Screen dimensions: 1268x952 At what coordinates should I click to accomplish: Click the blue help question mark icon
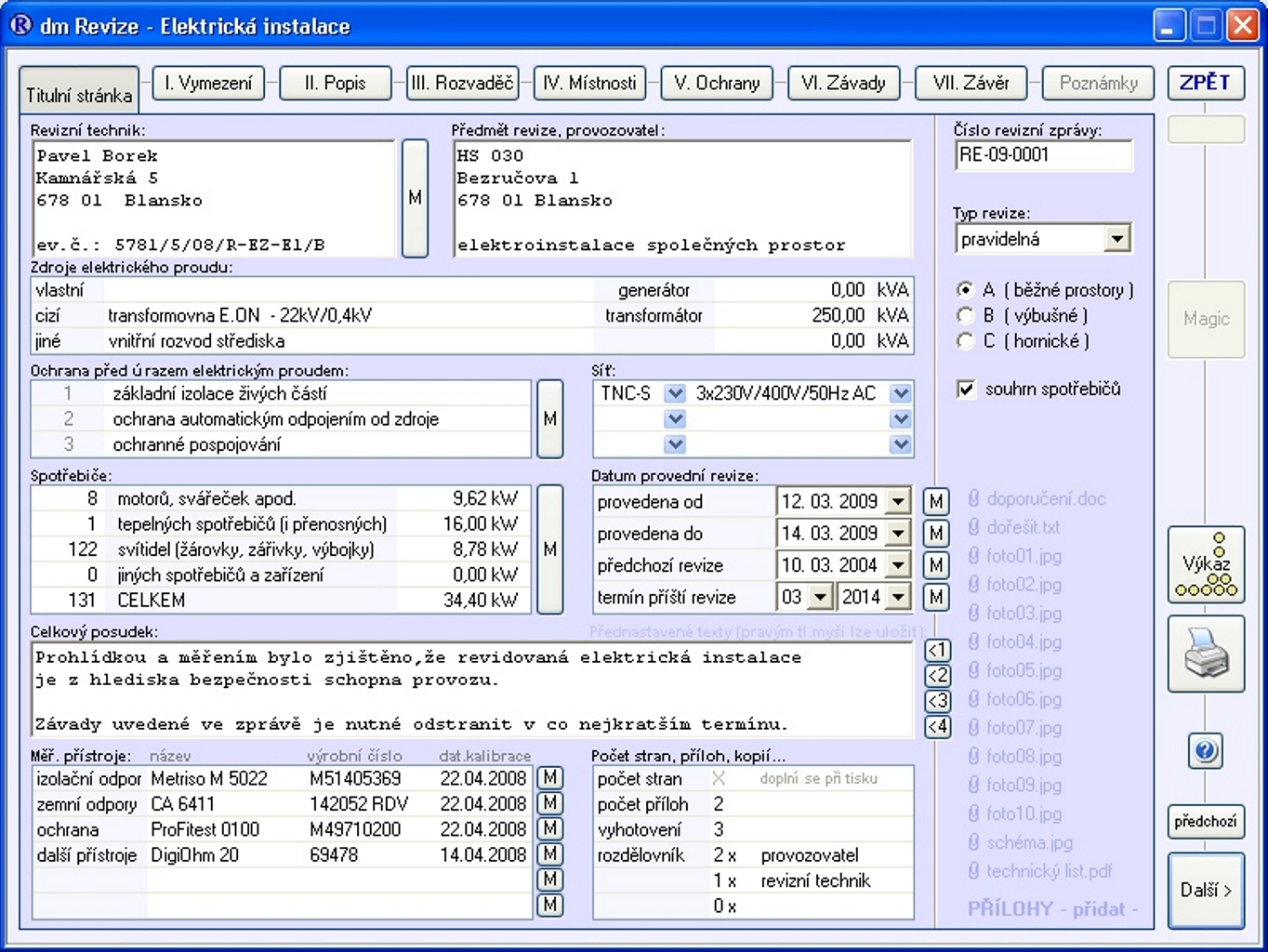click(1206, 750)
